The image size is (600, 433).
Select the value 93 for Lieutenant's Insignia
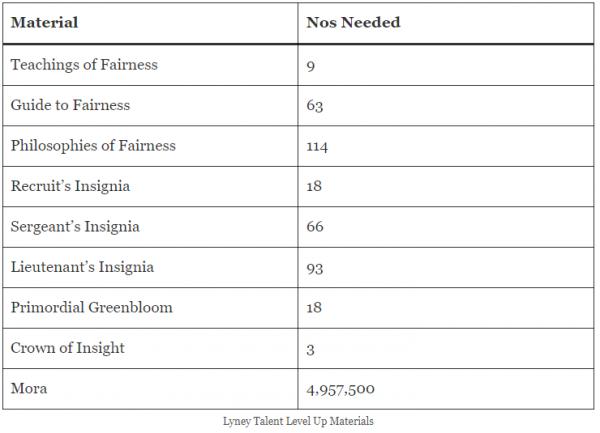pyautogui.click(x=316, y=267)
